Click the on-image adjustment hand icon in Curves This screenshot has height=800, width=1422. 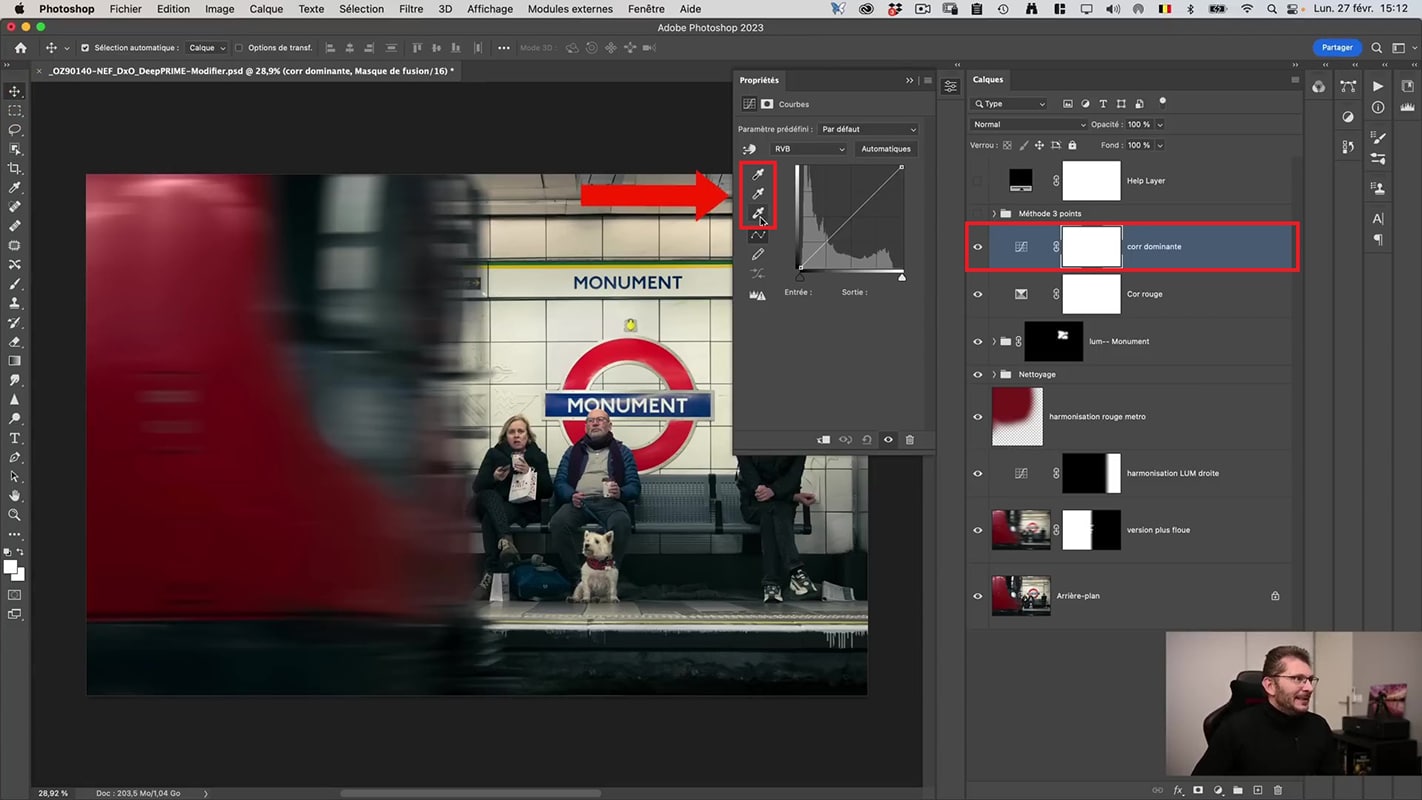(749, 149)
